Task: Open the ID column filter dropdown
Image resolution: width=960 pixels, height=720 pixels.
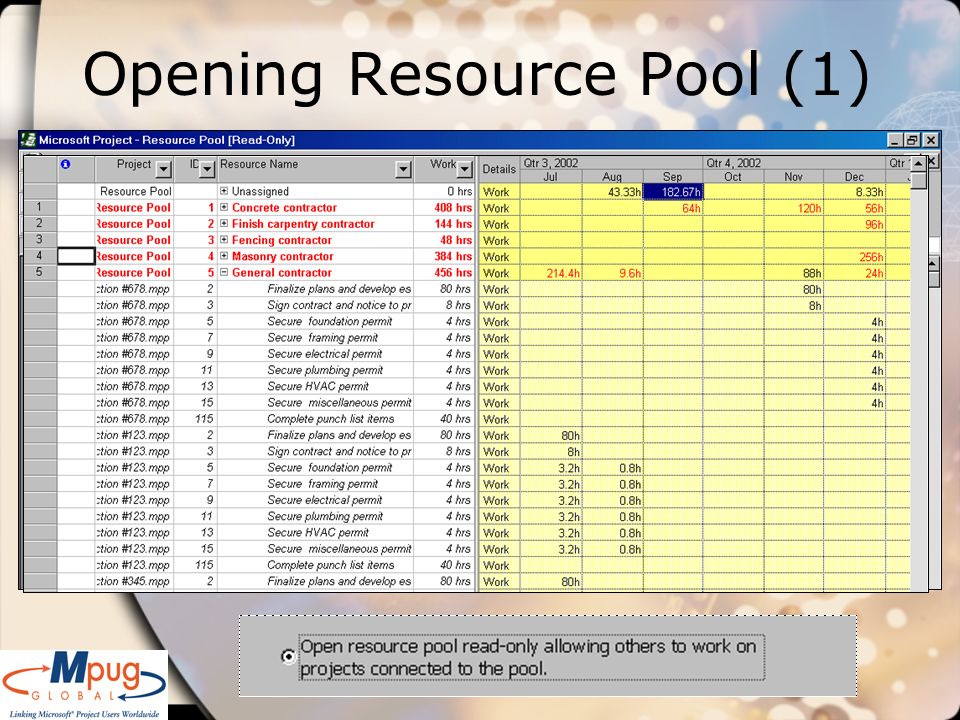Action: (x=208, y=169)
